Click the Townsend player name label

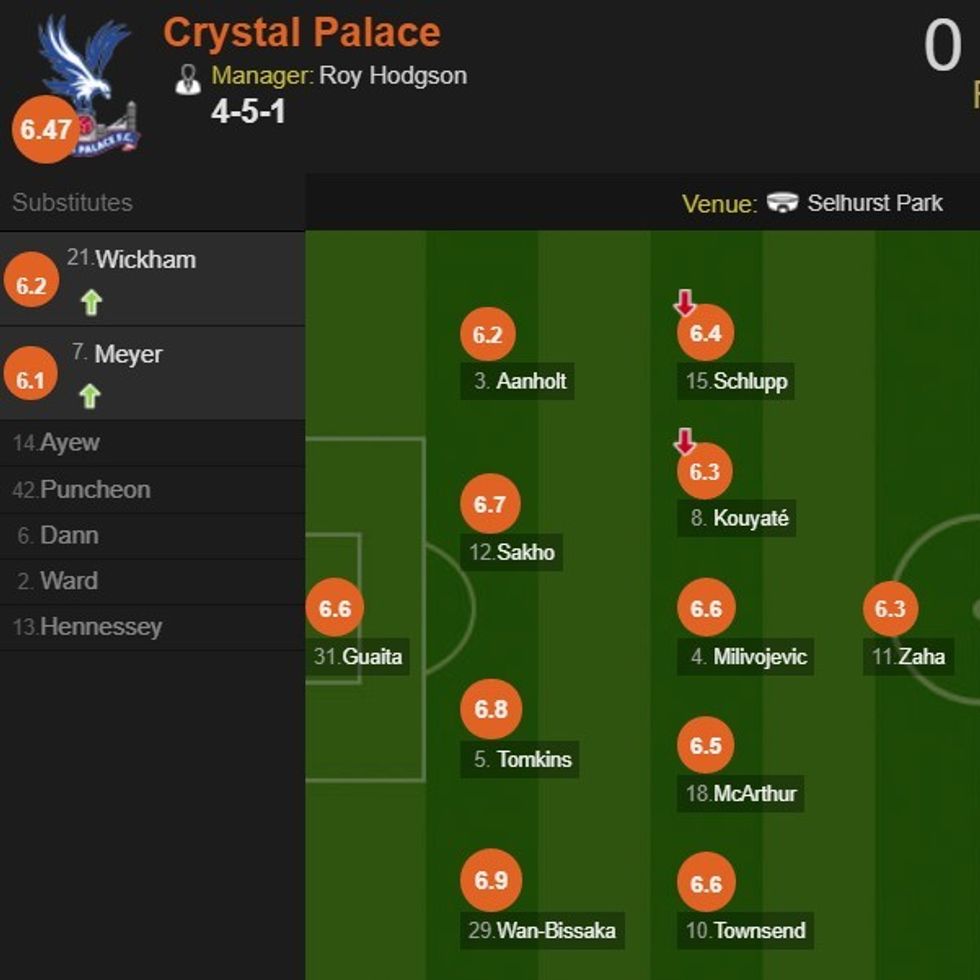coord(759,930)
